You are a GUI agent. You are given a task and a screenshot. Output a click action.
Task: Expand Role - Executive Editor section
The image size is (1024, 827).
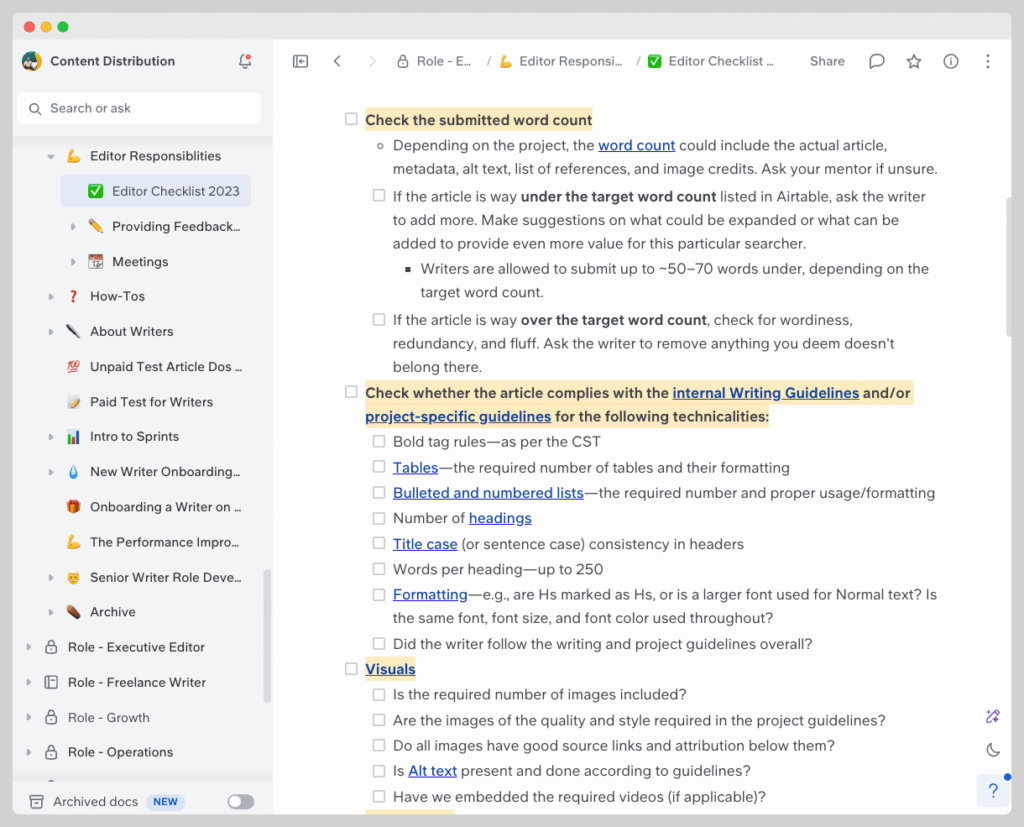click(29, 647)
